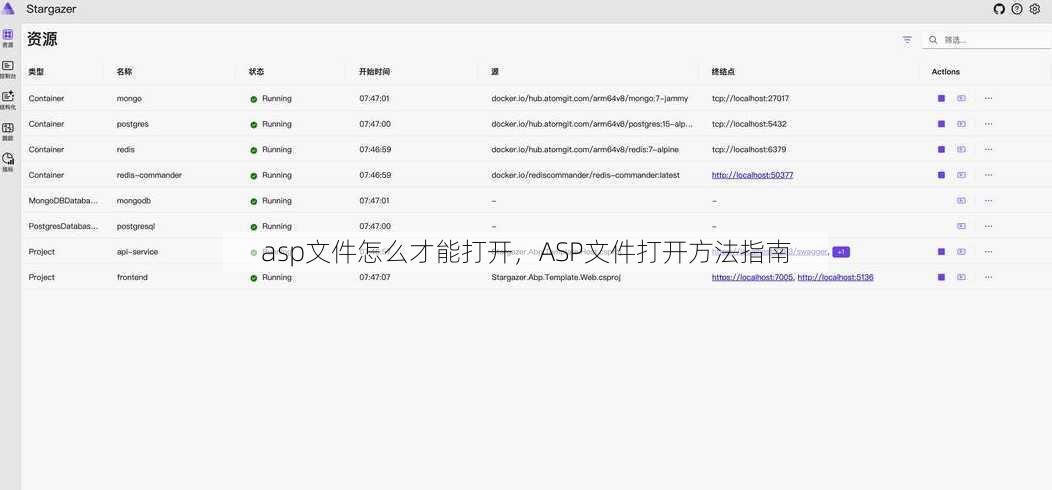Select the frontend name cell
The width and height of the screenshot is (1052, 490).
point(132,277)
